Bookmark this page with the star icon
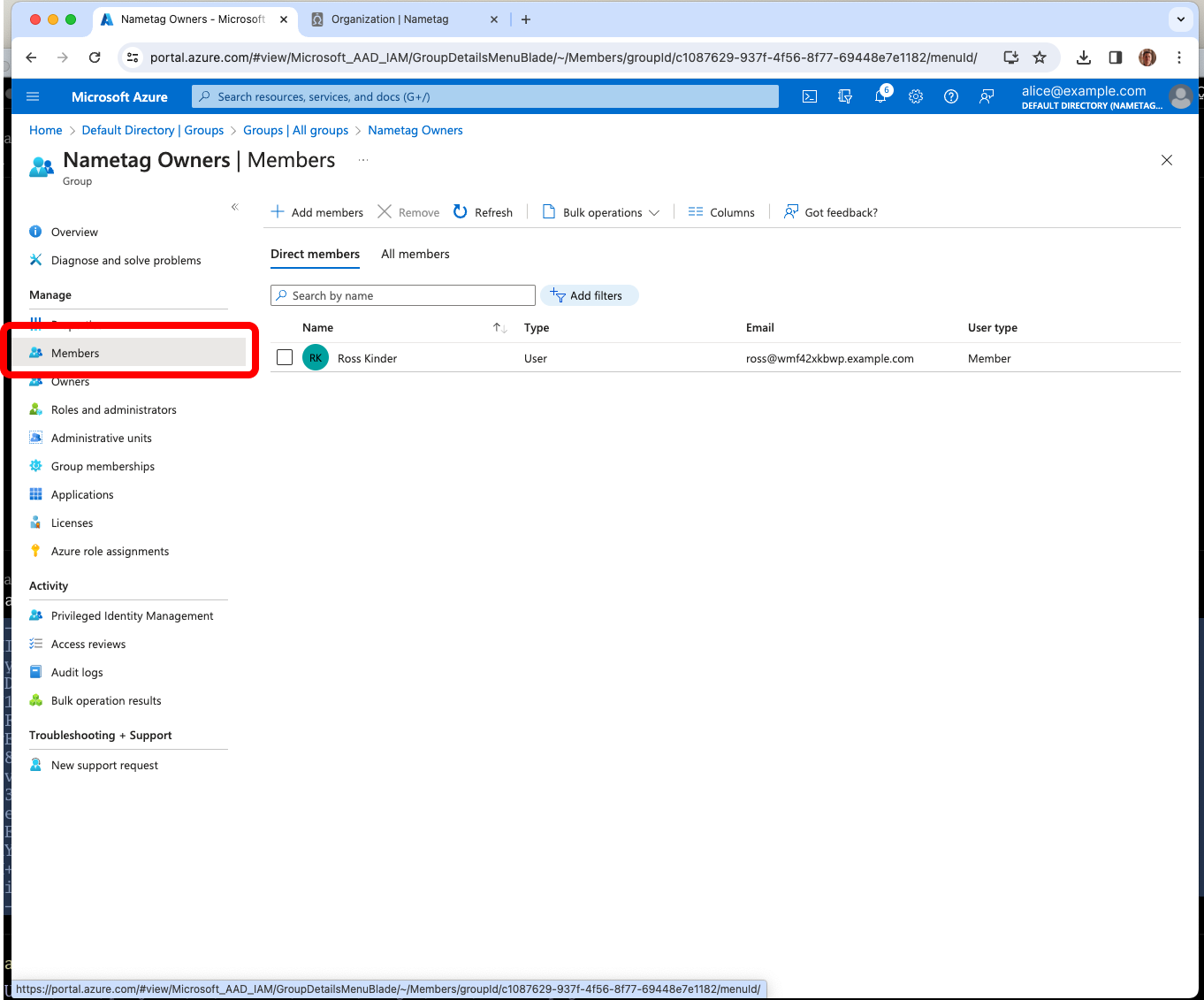 tap(1040, 57)
